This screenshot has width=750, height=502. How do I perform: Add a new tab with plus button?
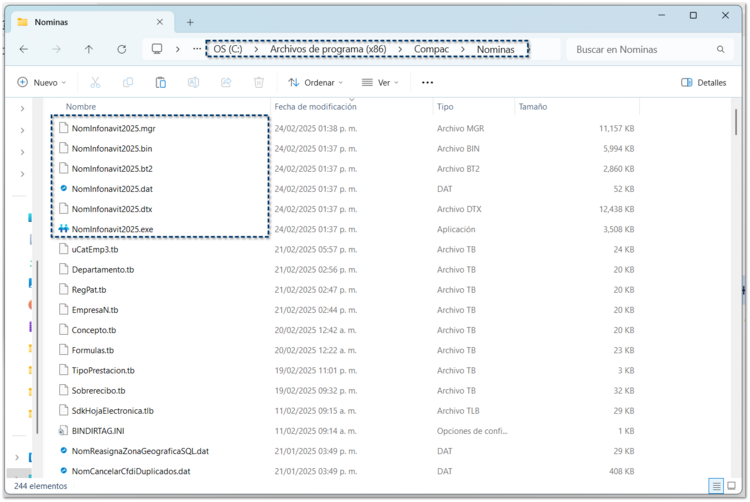coord(190,21)
